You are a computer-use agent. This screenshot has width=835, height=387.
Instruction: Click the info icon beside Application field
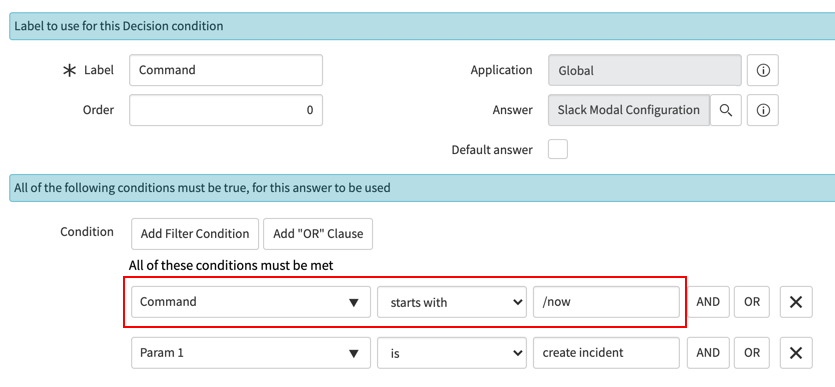[763, 70]
